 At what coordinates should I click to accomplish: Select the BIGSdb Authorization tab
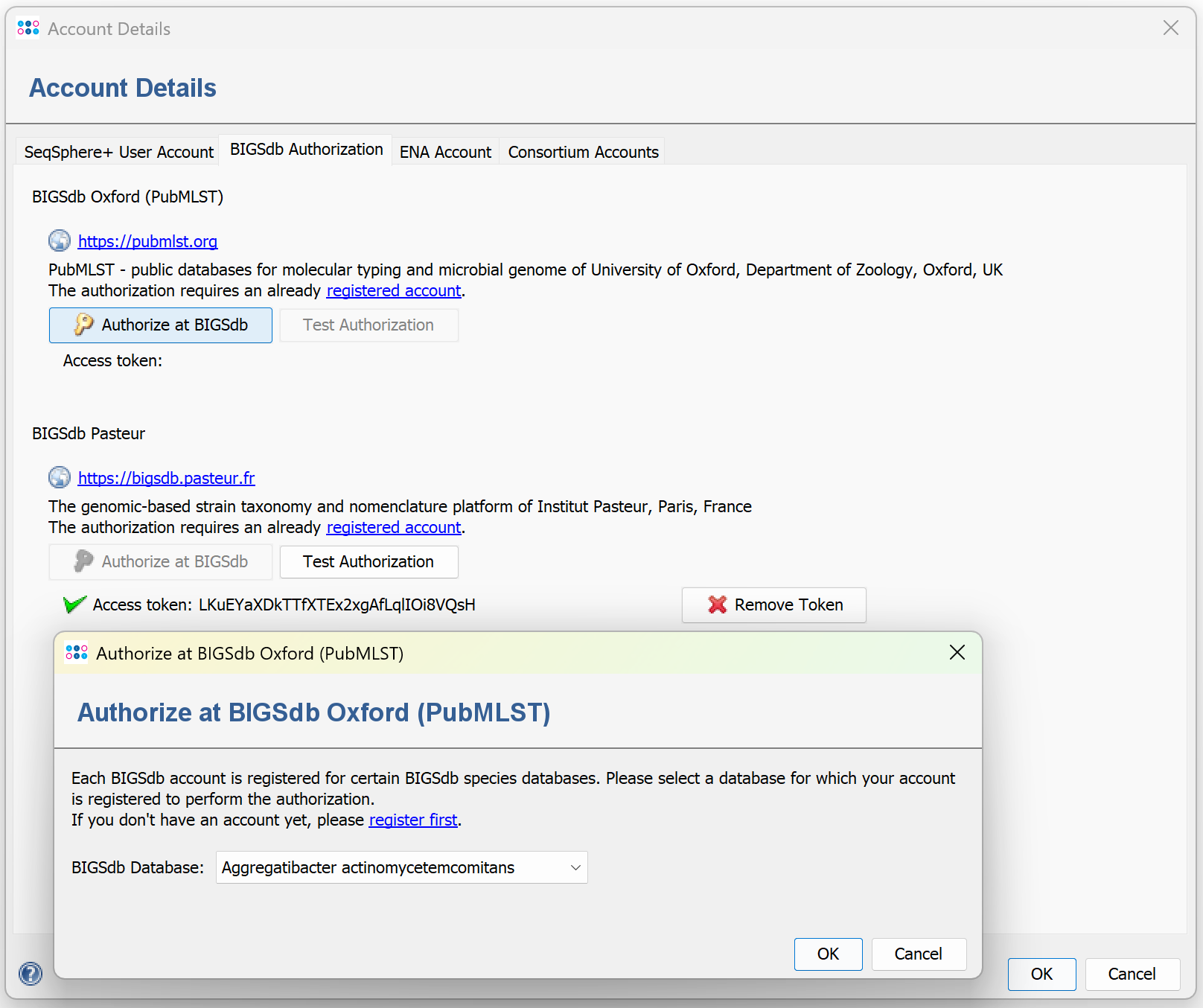pos(306,150)
